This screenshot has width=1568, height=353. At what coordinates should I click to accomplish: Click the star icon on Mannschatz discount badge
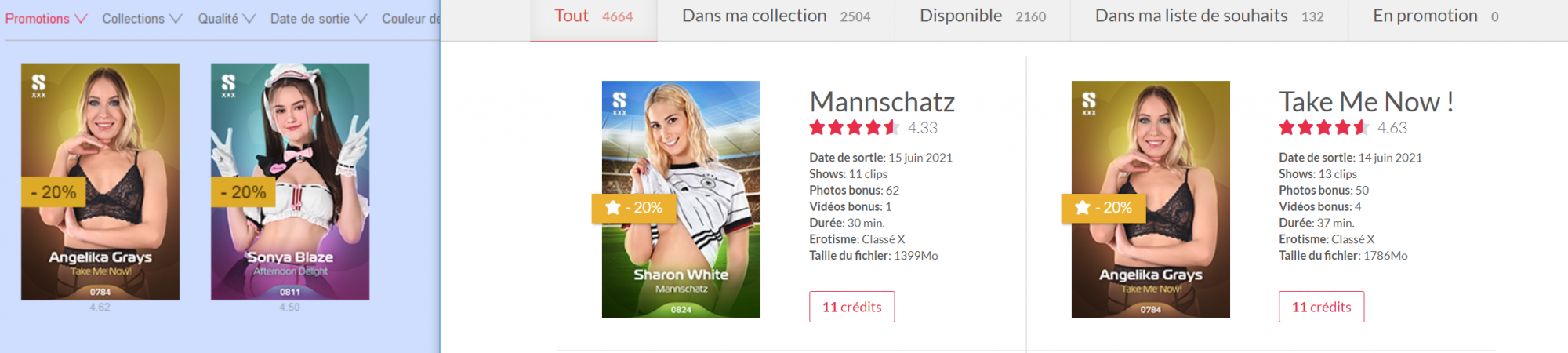[613, 208]
